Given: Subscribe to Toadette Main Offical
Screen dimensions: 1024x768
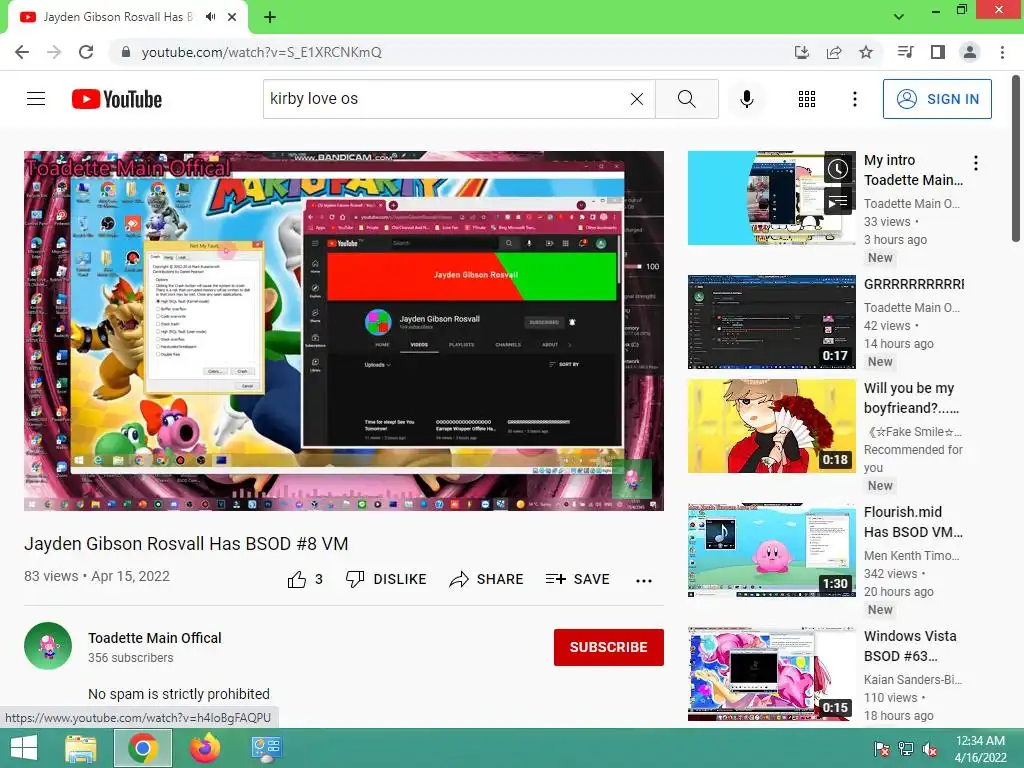Looking at the screenshot, I should [x=609, y=647].
